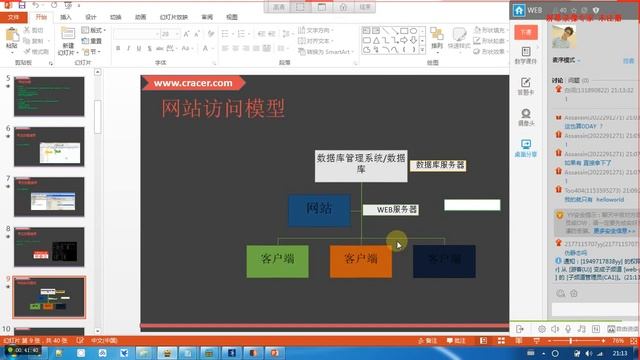Screen dimensions: 640x360
Task: Click Convert to SmartArt button
Action: [x=325, y=52]
